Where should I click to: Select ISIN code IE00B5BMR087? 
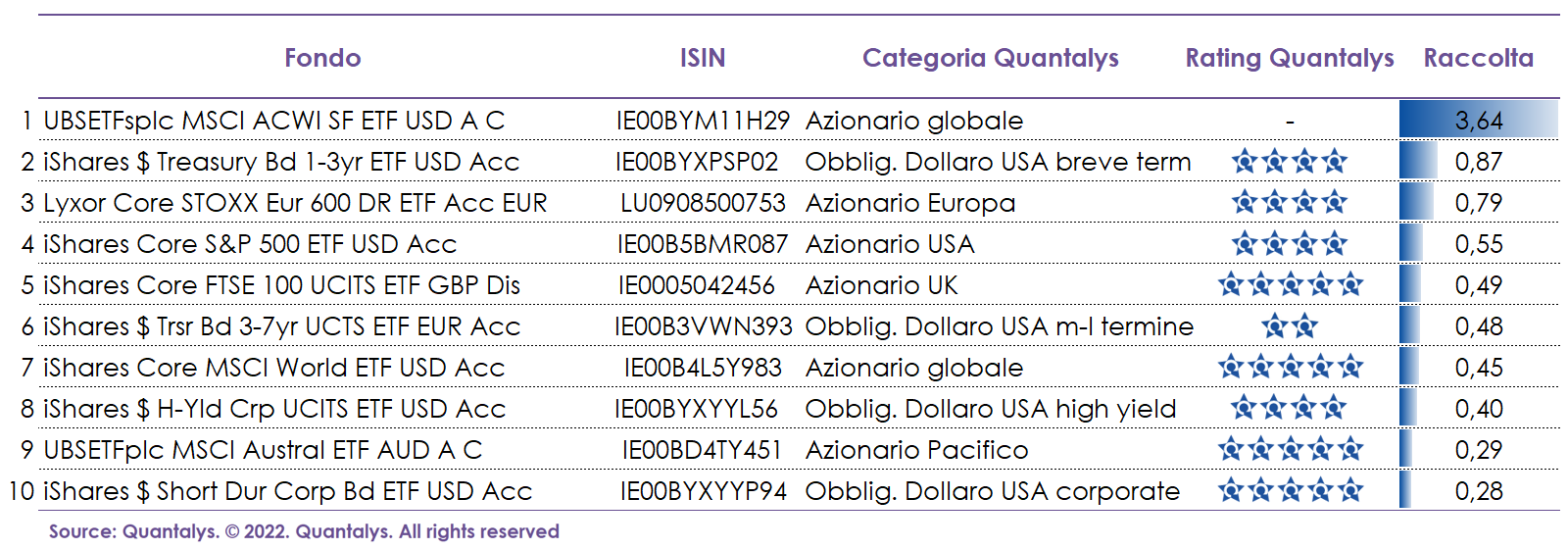pos(702,244)
